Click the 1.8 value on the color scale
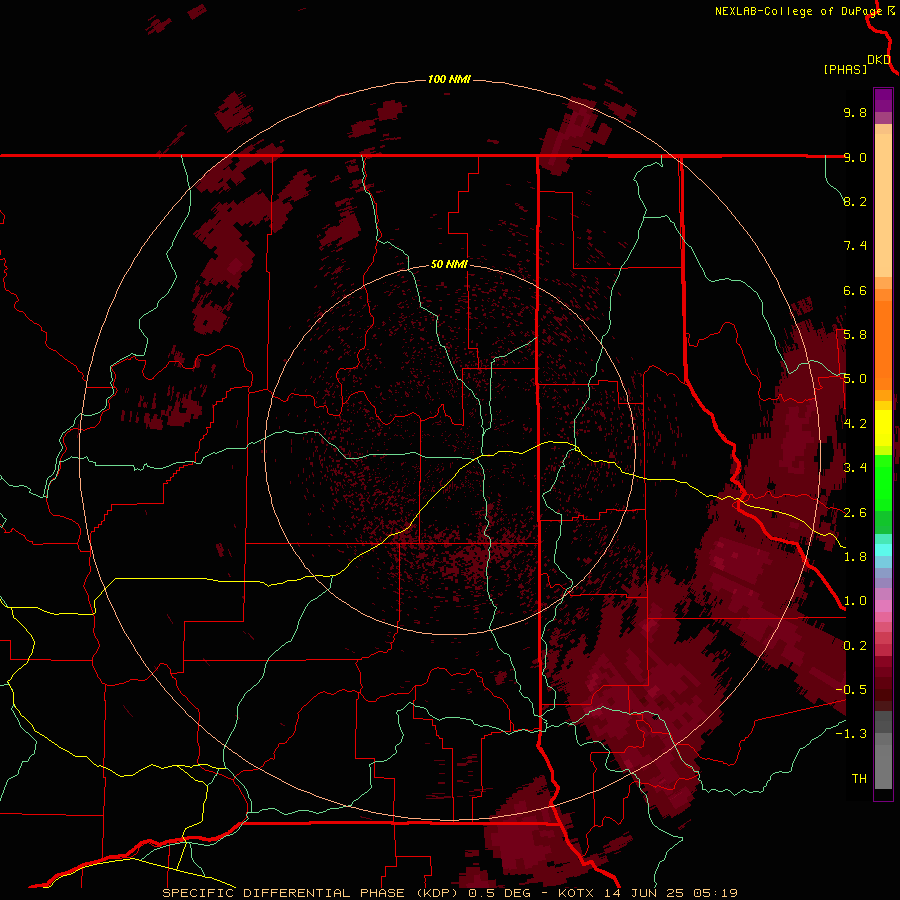This screenshot has width=900, height=900. [x=855, y=557]
